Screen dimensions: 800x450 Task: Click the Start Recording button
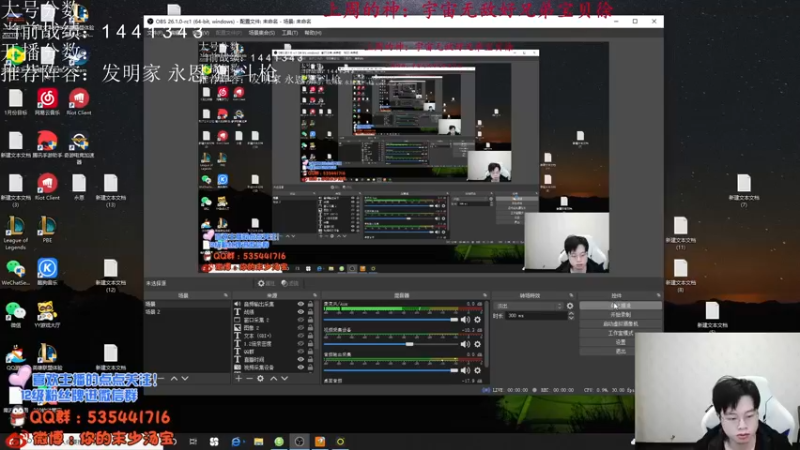coord(620,315)
